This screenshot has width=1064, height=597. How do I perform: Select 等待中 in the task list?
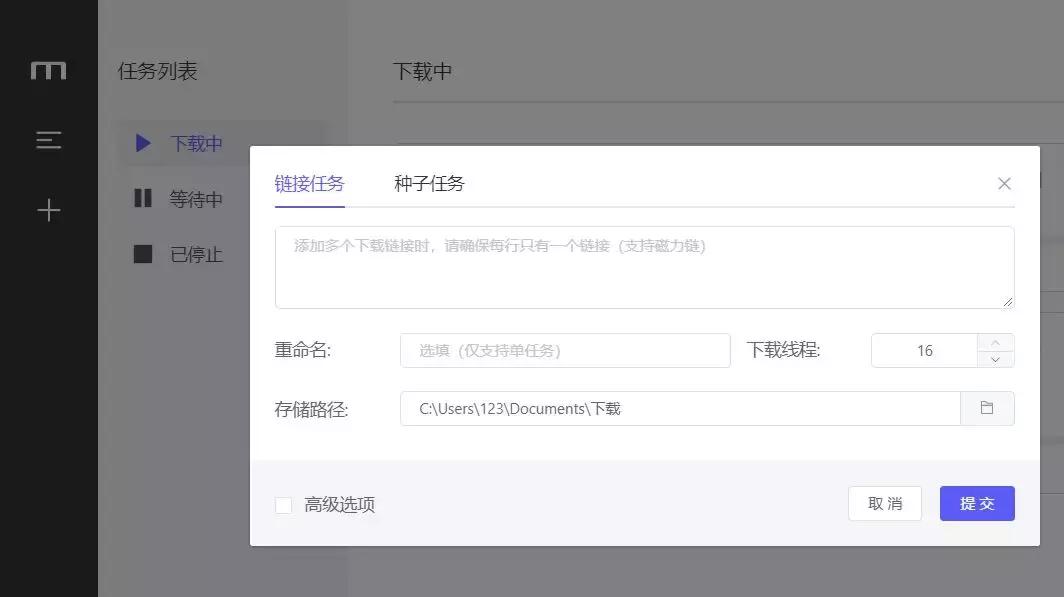[197, 199]
